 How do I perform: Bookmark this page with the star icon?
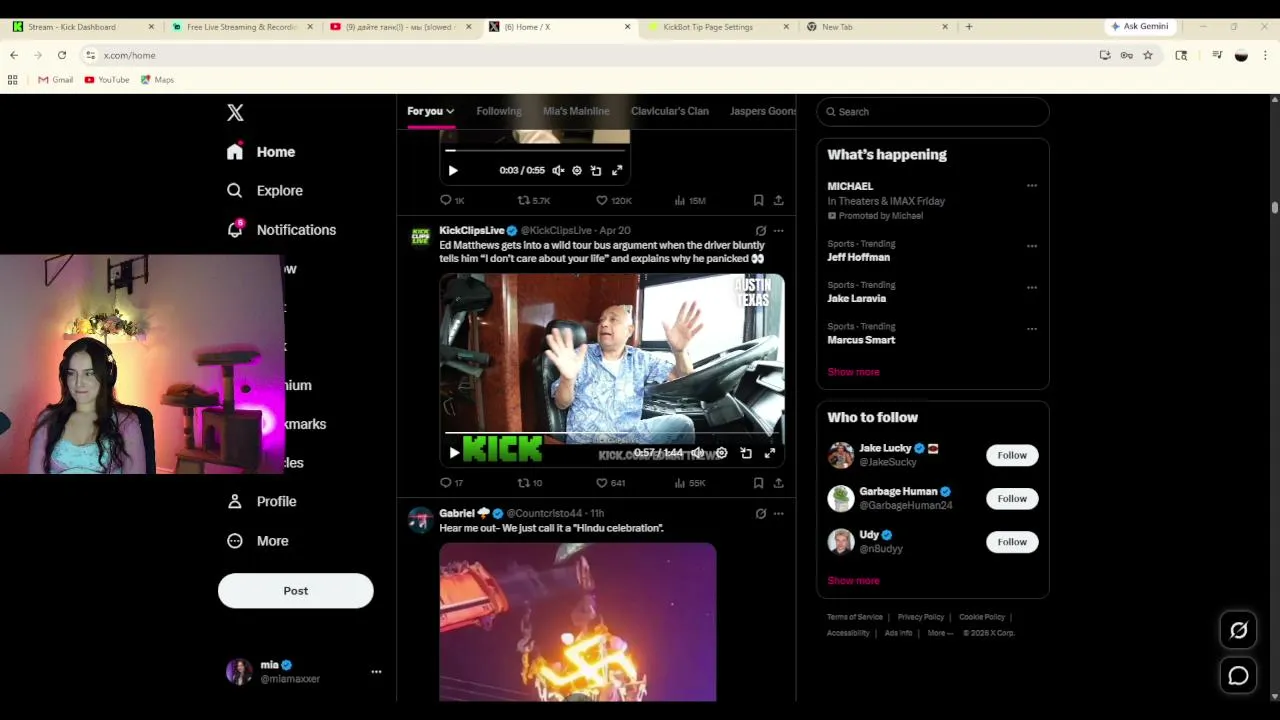[x=1148, y=55]
